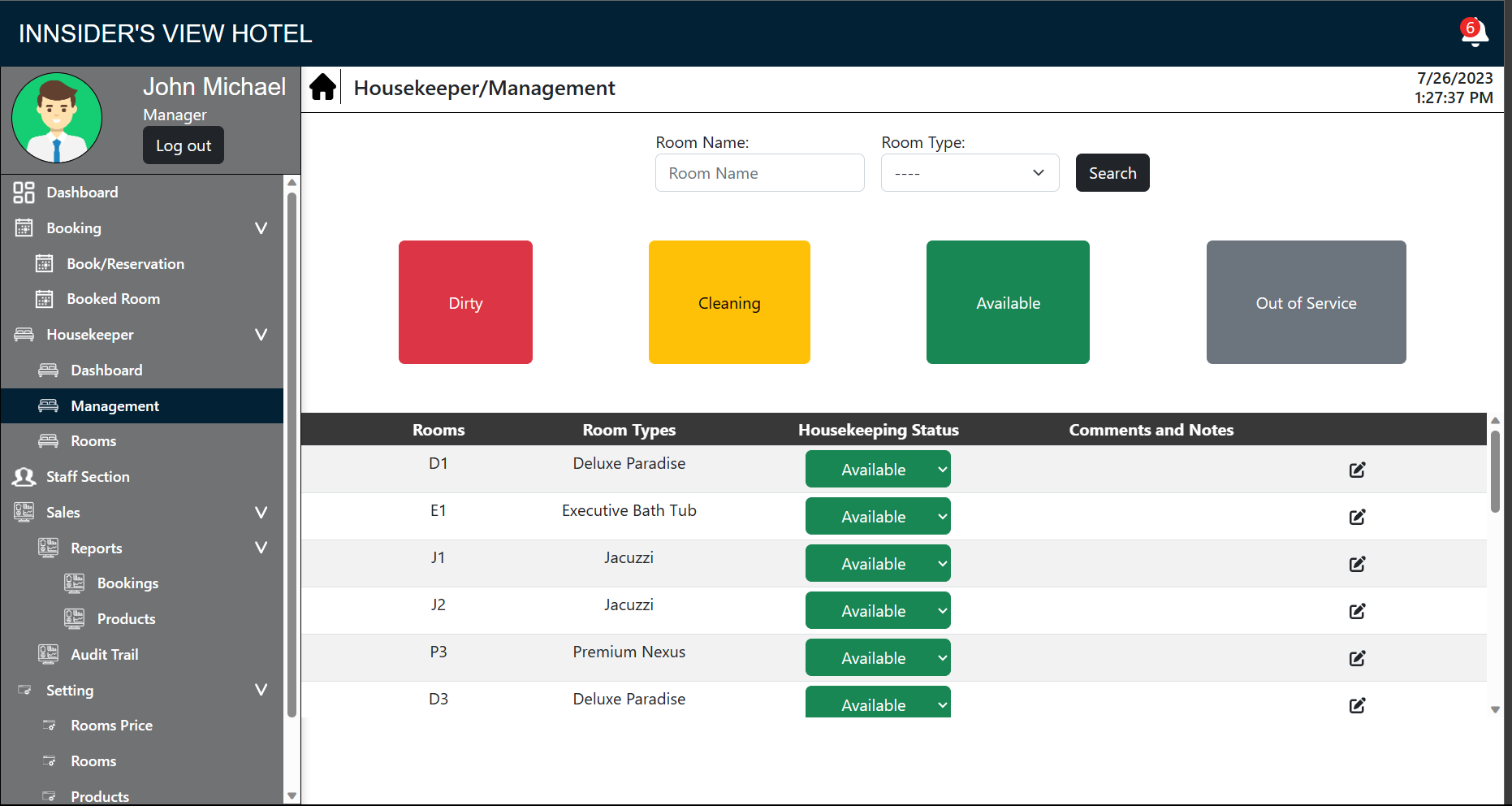Click the edit icon for room J2
The image size is (1512, 806).
point(1357,611)
